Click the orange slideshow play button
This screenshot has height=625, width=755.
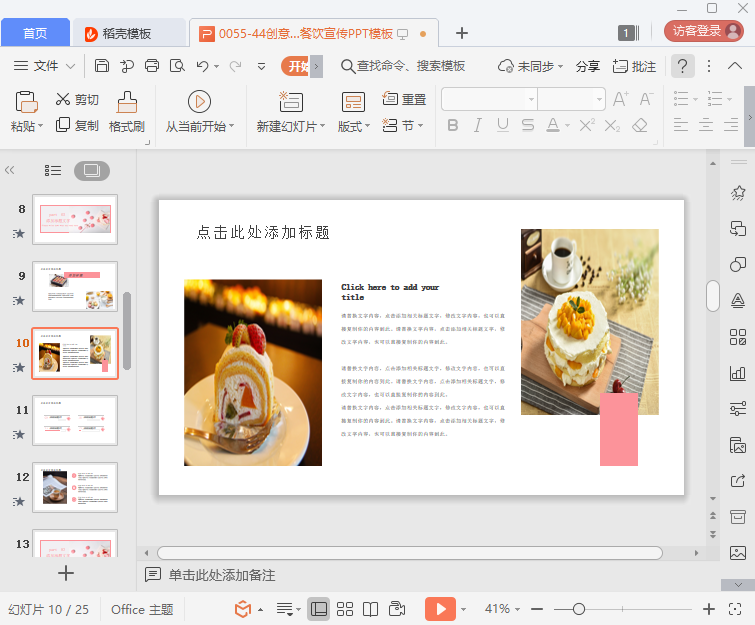(440, 609)
